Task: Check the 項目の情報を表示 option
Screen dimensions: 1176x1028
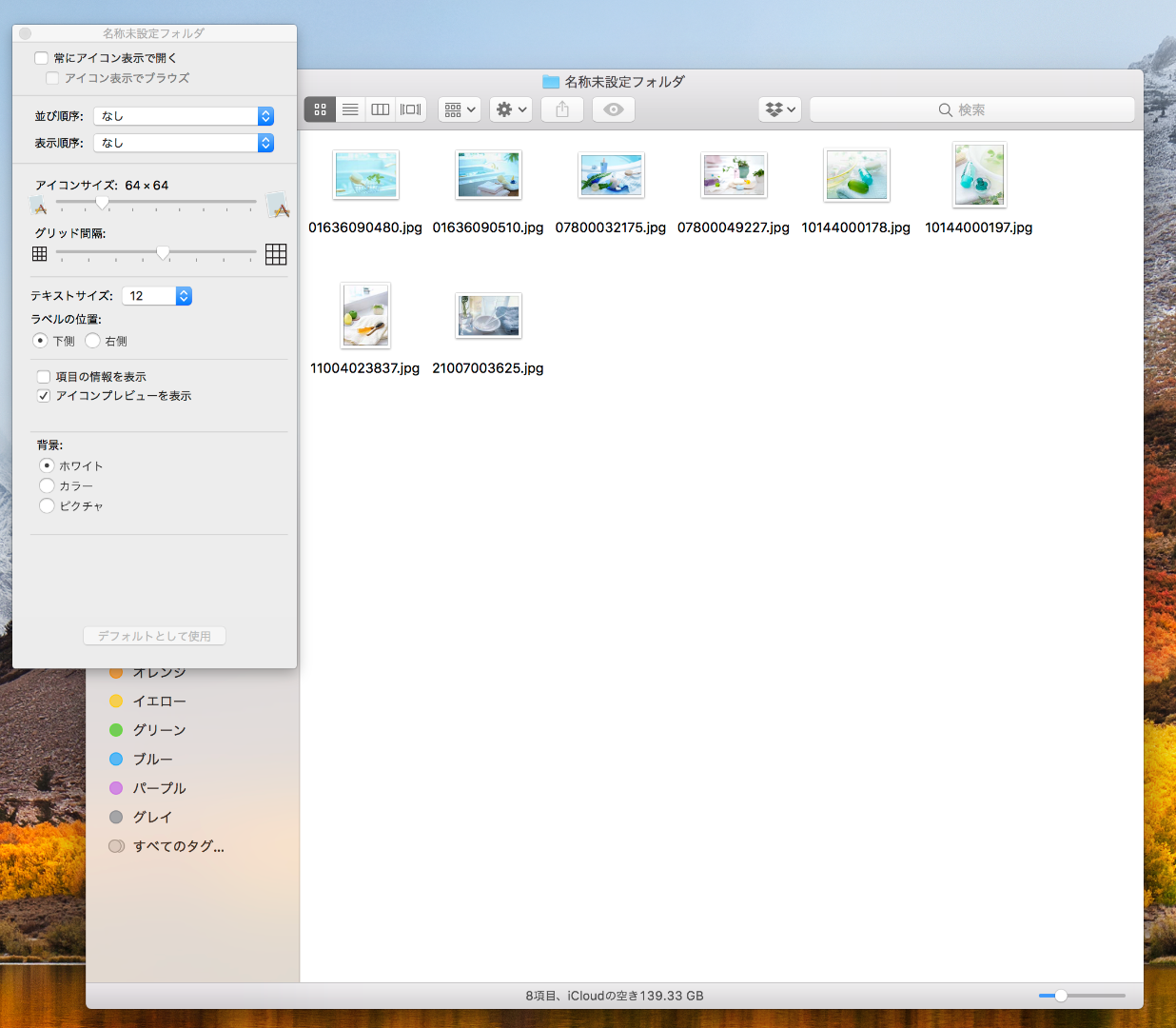Action: [44, 377]
